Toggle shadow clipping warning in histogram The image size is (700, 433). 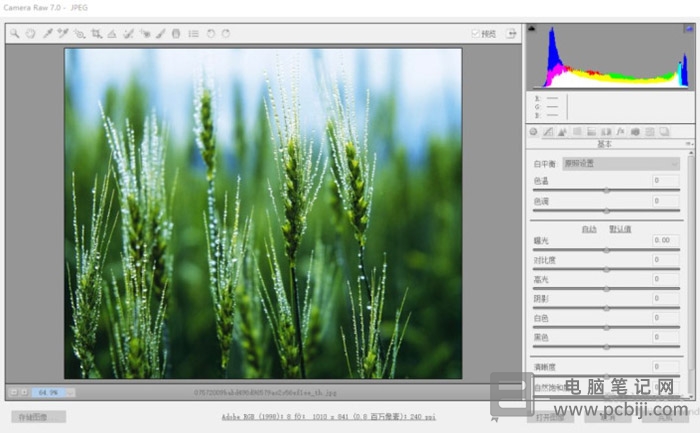[x=532, y=29]
